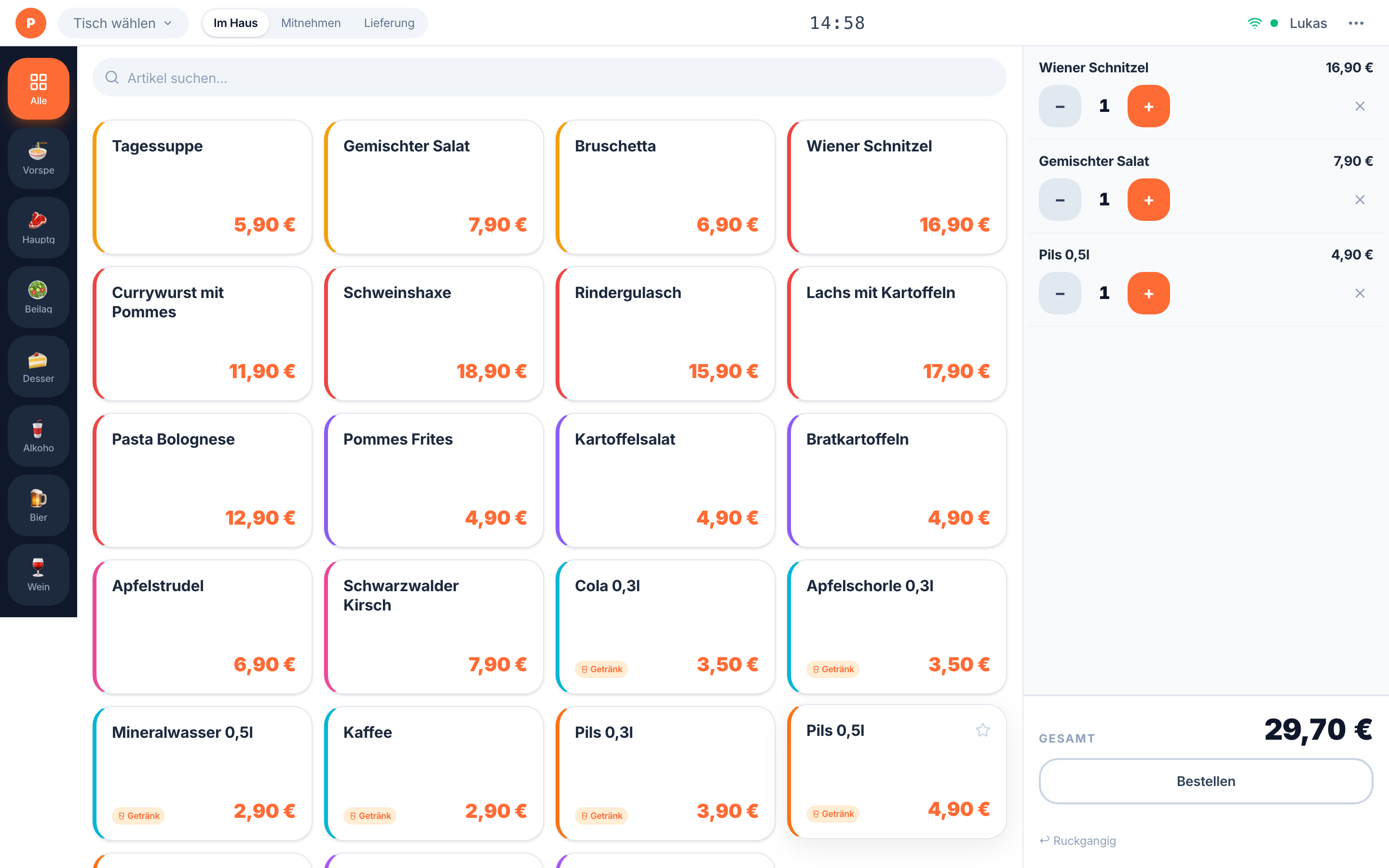Increase Gemischter Salat quantity
Viewport: 1389px width, 868px height.
[x=1148, y=200]
